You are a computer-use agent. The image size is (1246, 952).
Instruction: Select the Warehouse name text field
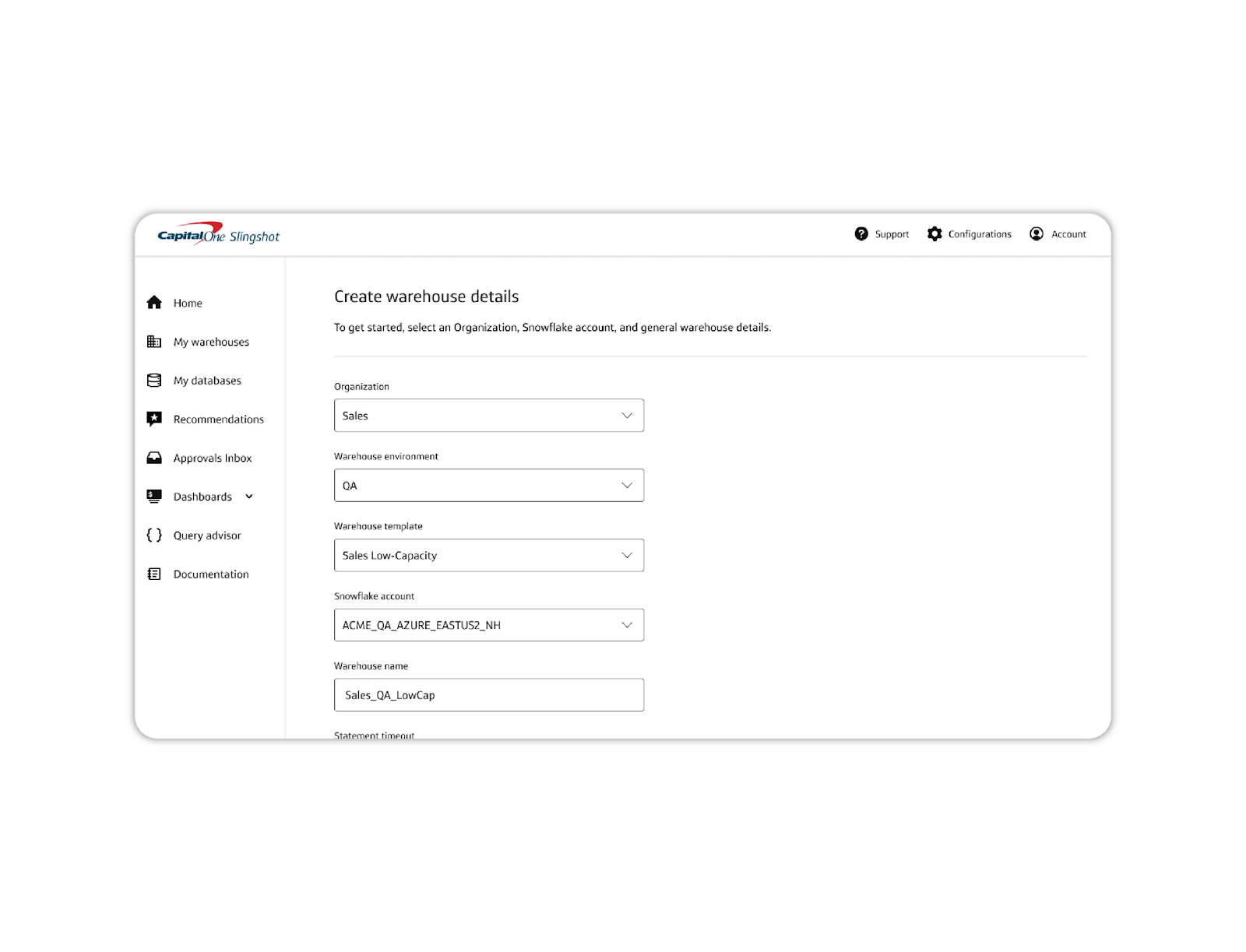[x=488, y=694]
